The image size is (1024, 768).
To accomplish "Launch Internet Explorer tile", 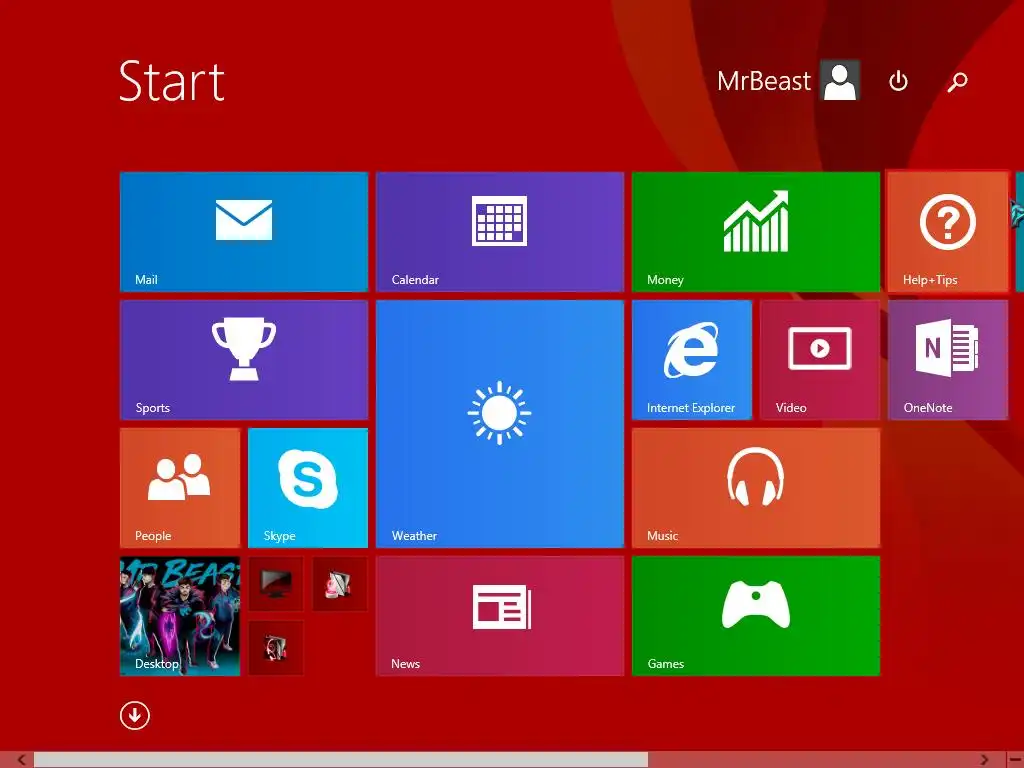I will click(x=692, y=360).
